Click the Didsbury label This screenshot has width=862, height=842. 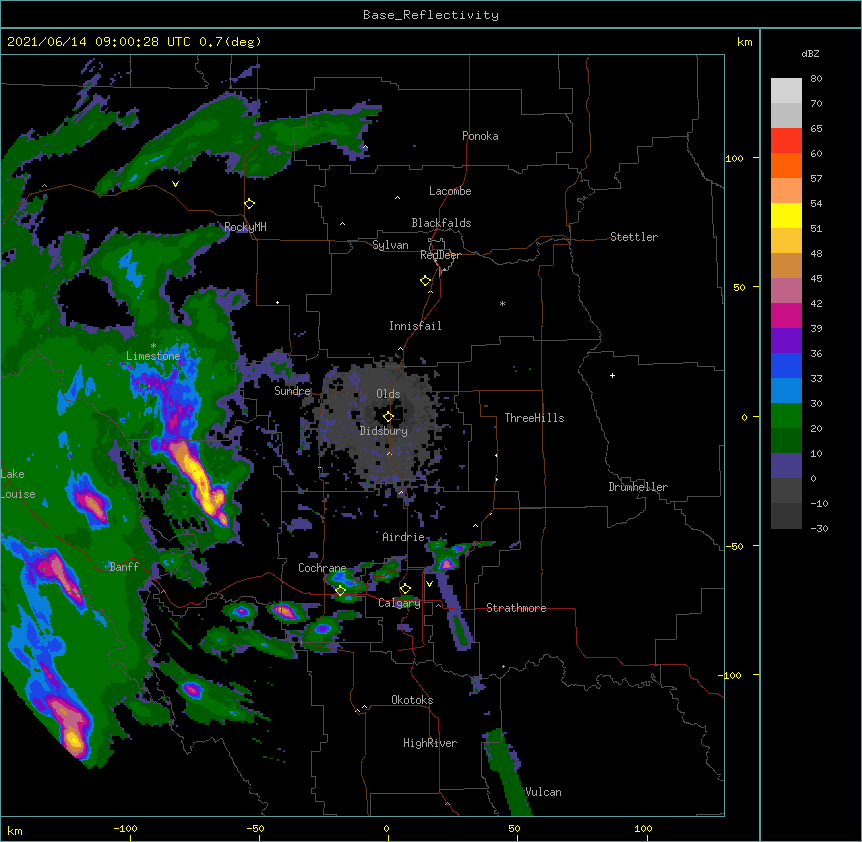click(x=384, y=431)
